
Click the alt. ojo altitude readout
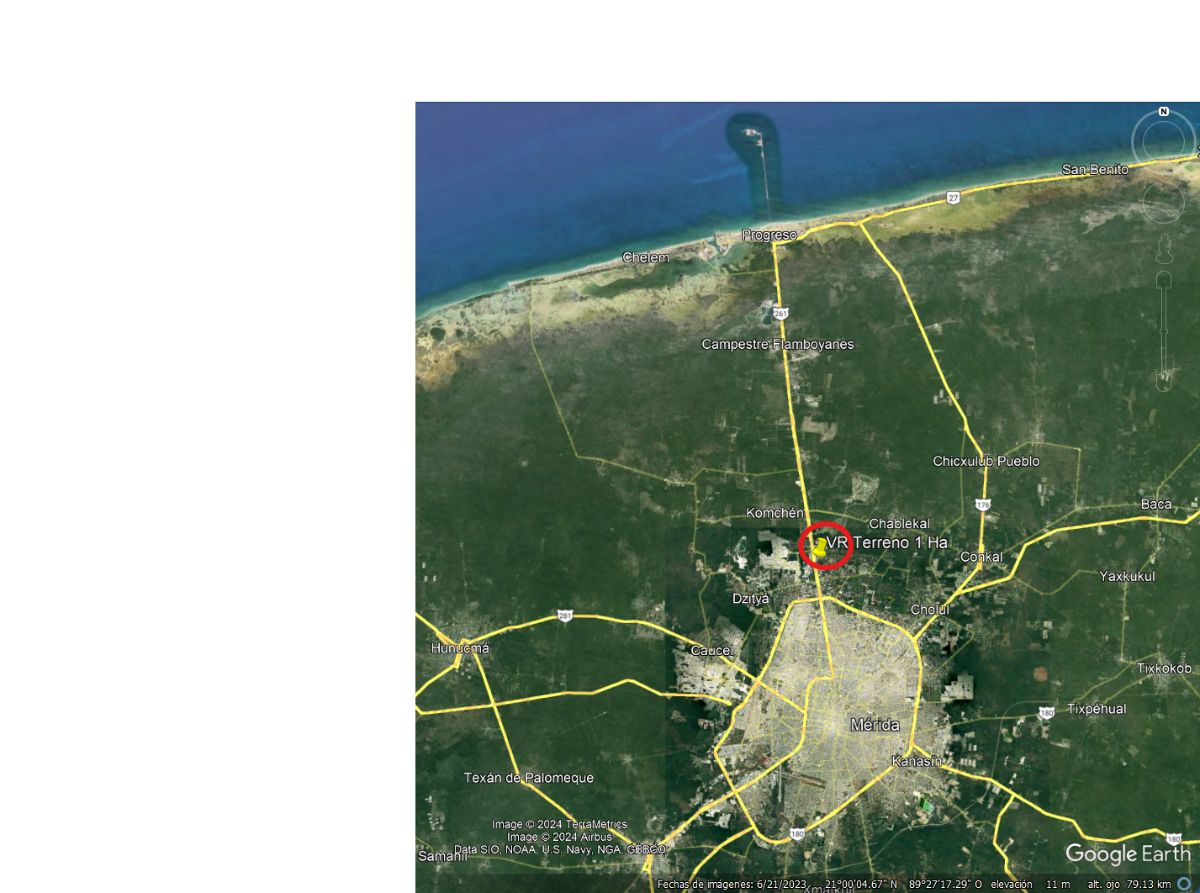click(1129, 885)
